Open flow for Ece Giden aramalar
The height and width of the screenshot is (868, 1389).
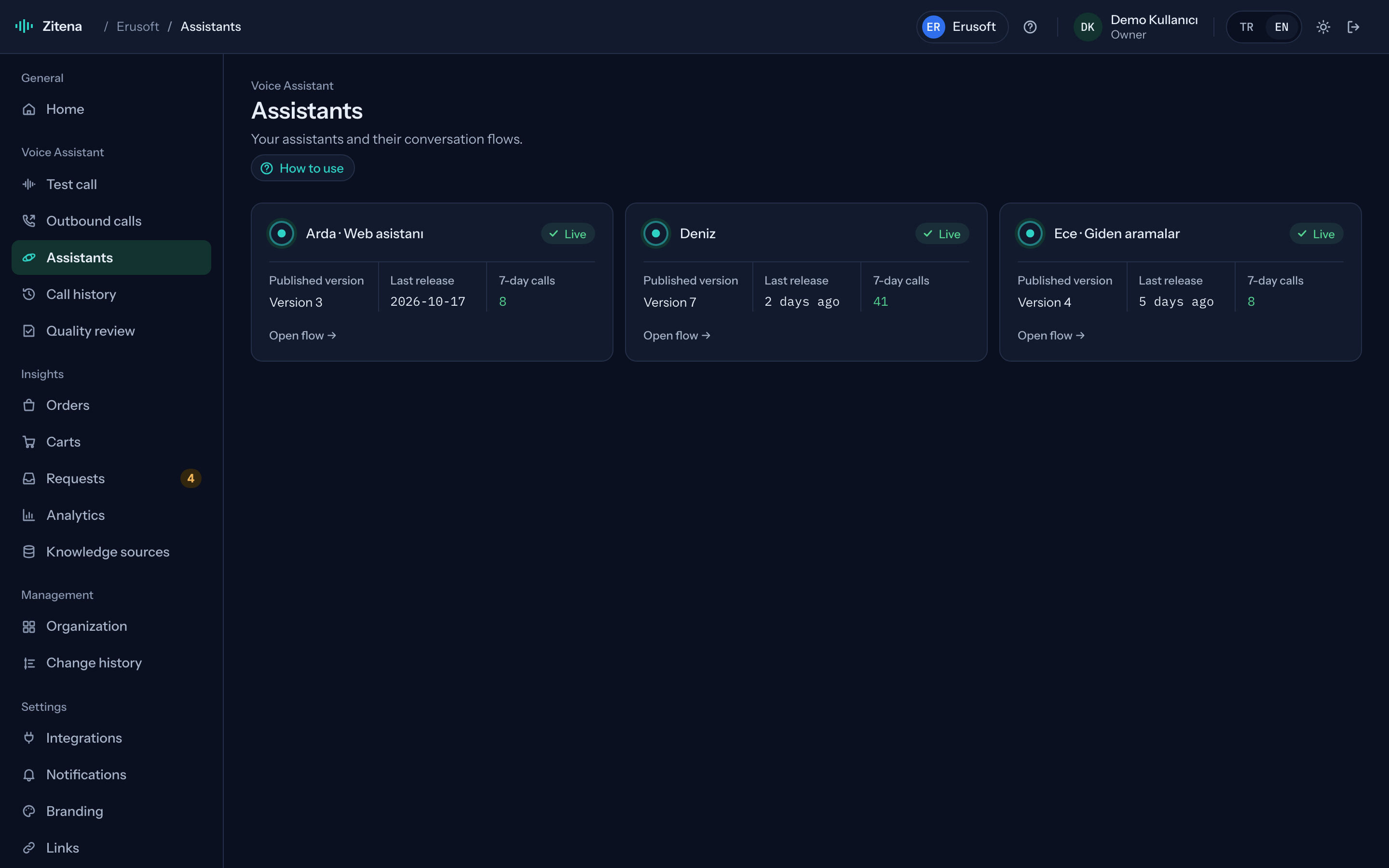tap(1051, 336)
